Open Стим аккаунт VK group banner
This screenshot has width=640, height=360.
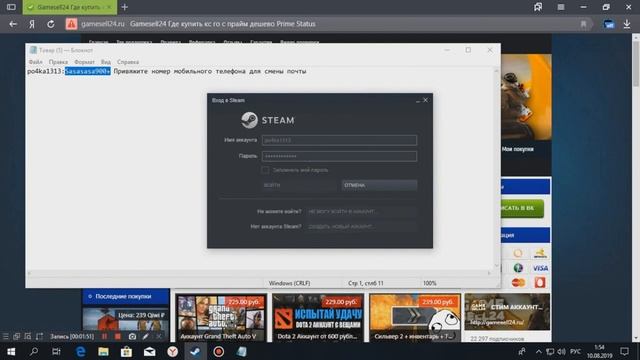click(x=507, y=312)
